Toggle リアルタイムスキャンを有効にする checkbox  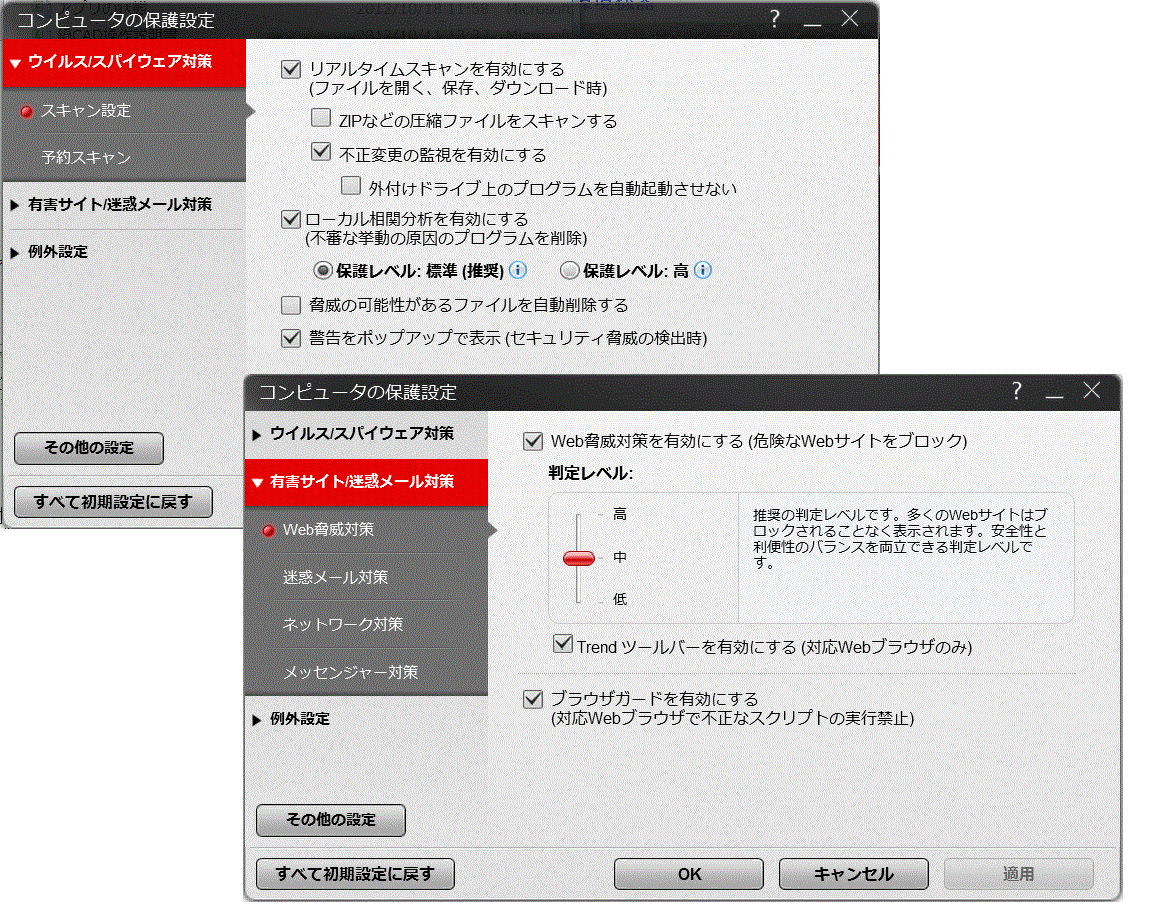pyautogui.click(x=291, y=70)
